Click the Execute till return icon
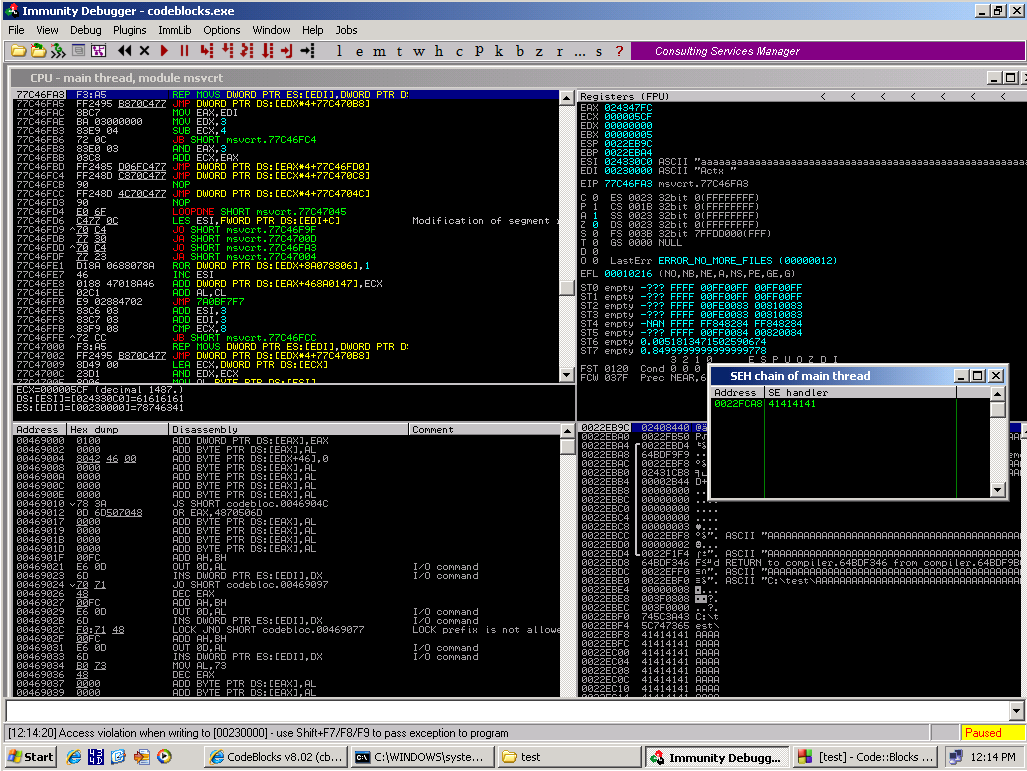 287,51
